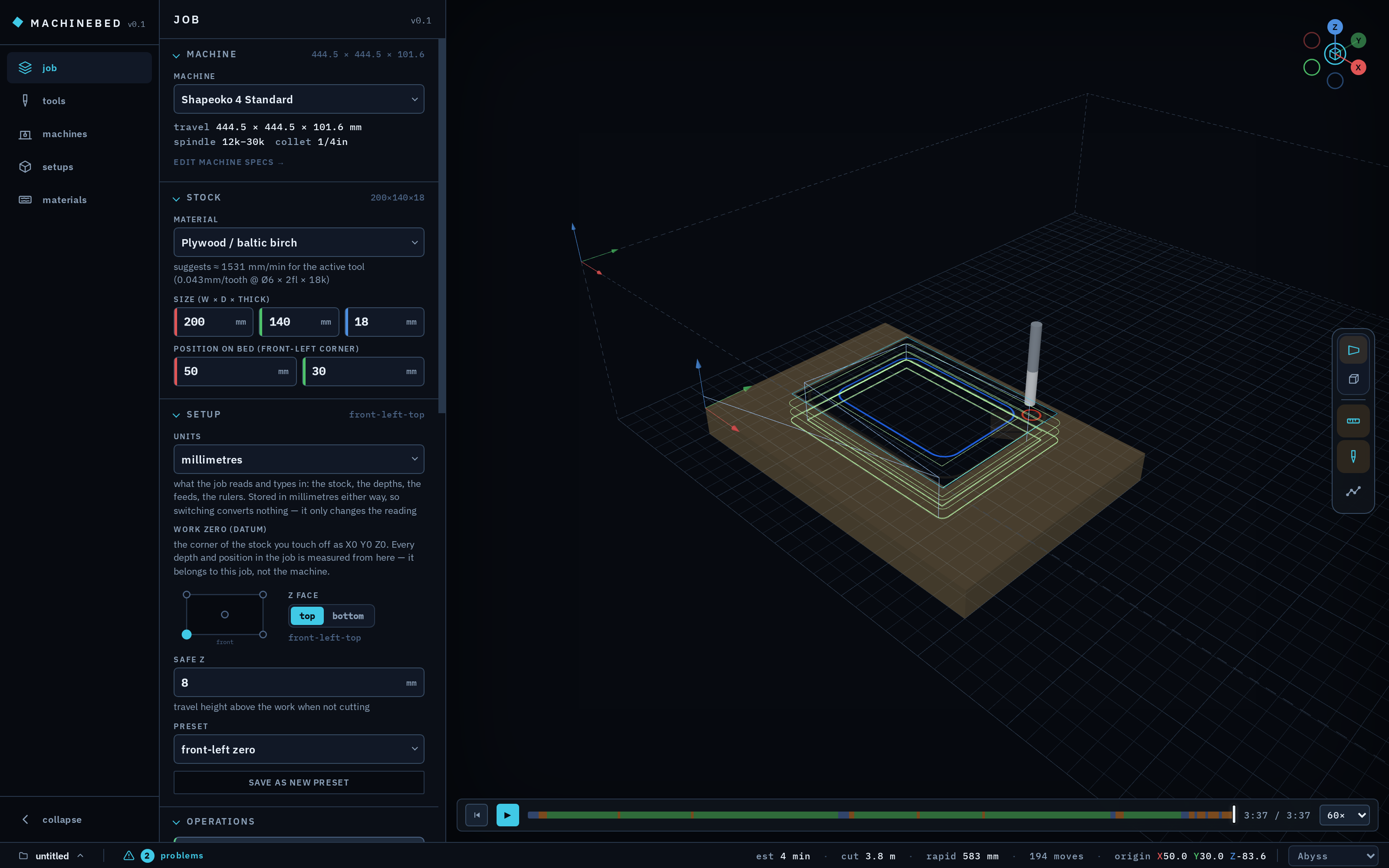The width and height of the screenshot is (1389, 868).
Task: Reset to isometric view cube icon
Action: pyautogui.click(x=1335, y=54)
